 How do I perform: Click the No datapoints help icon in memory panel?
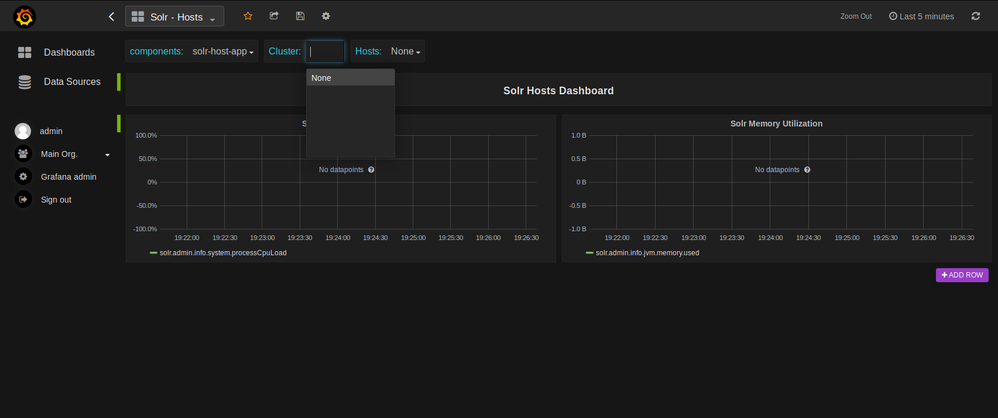807,170
